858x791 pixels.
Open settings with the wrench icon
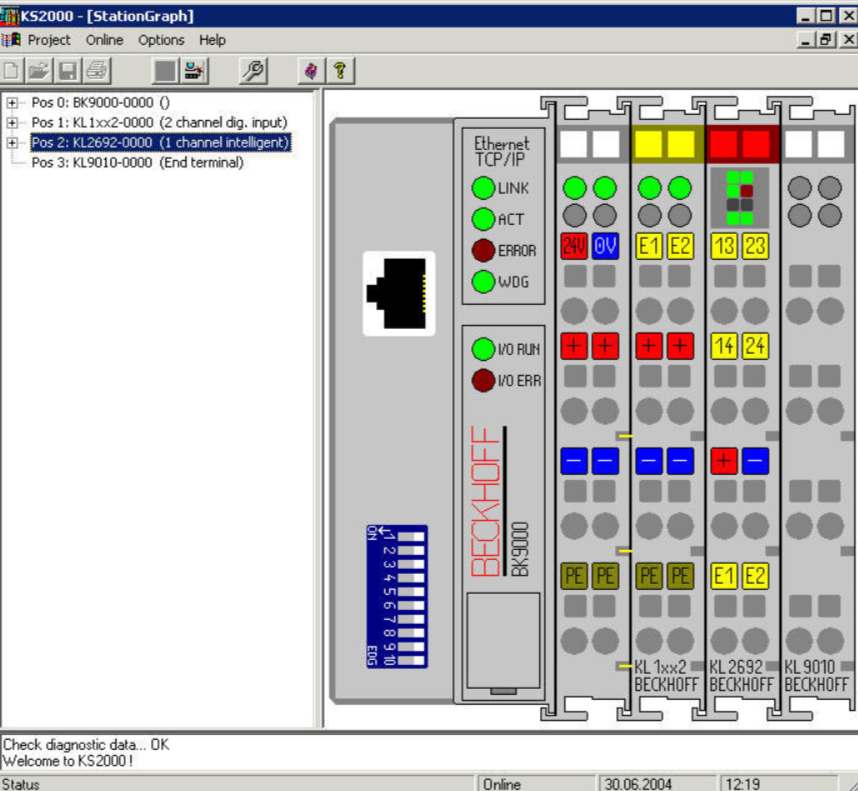click(x=253, y=71)
